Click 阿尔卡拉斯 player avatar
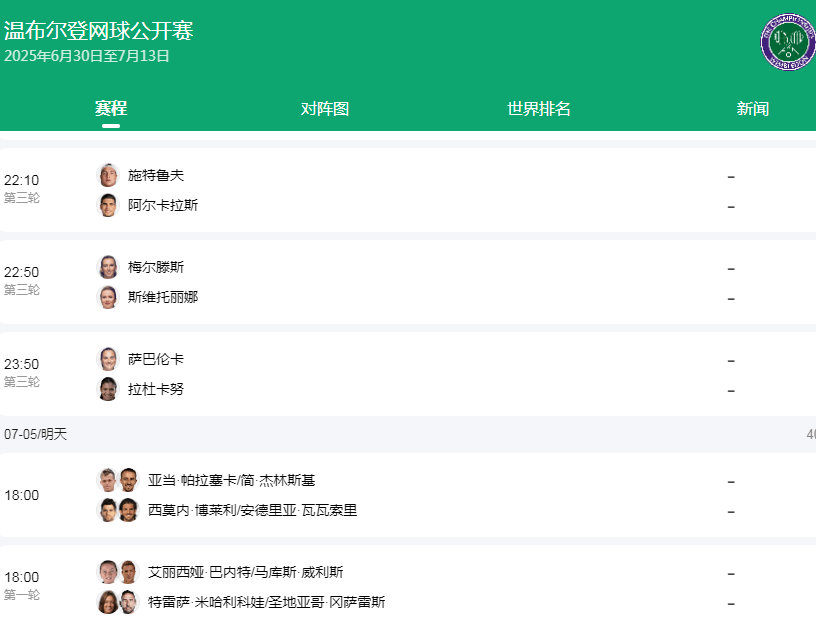 [108, 205]
